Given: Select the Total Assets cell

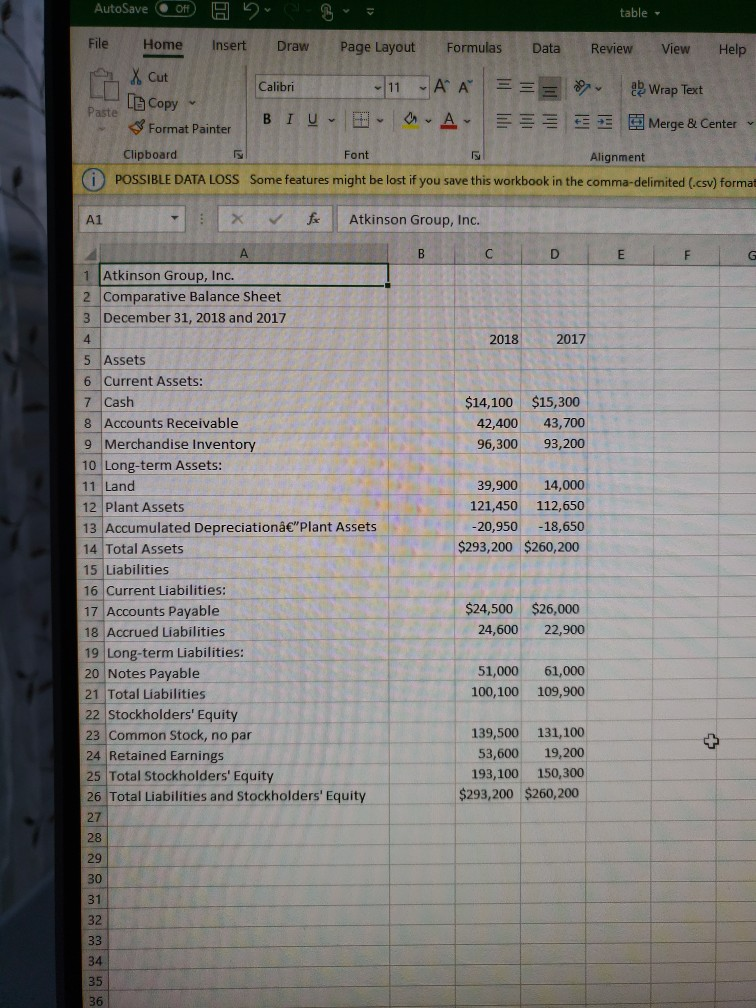Looking at the screenshot, I should 245,548.
